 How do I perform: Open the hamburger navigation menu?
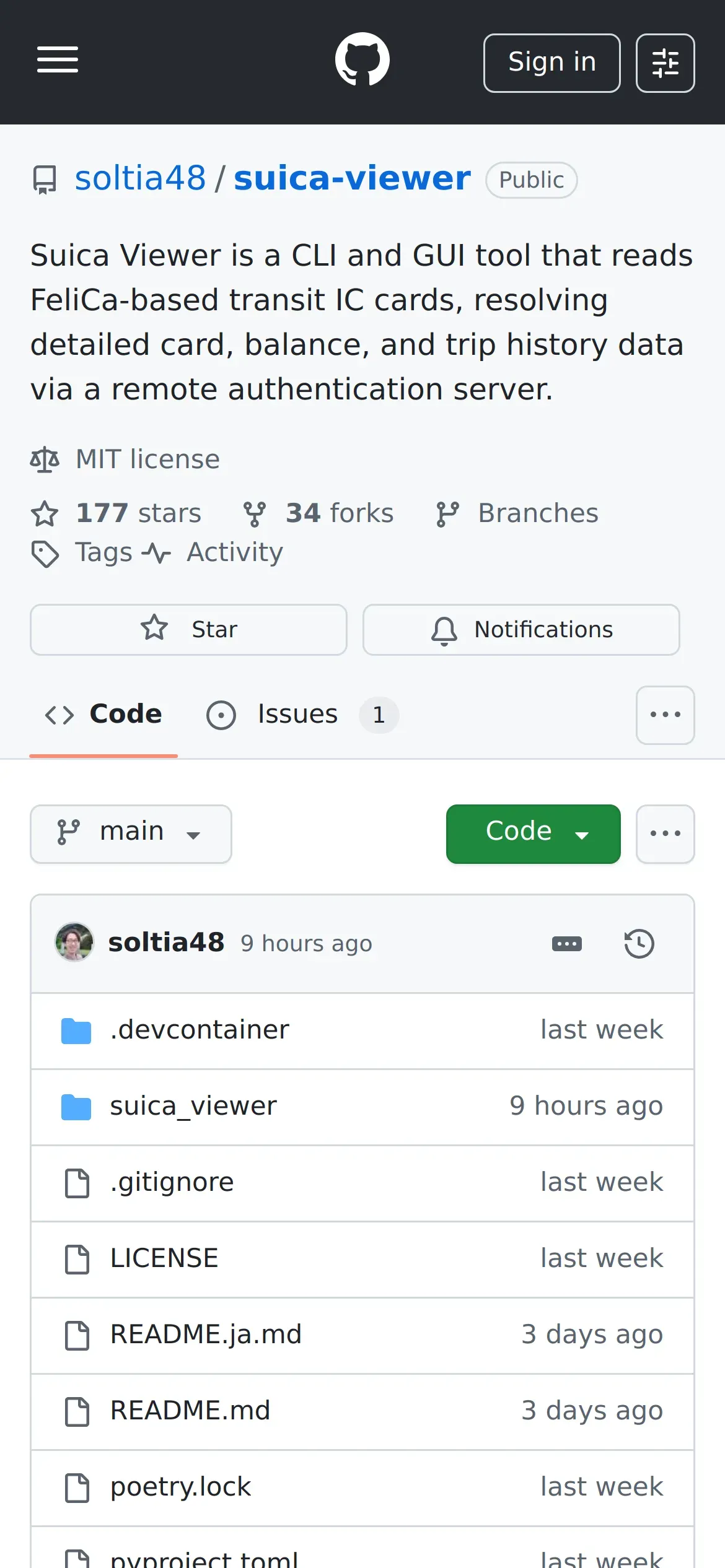tap(57, 60)
